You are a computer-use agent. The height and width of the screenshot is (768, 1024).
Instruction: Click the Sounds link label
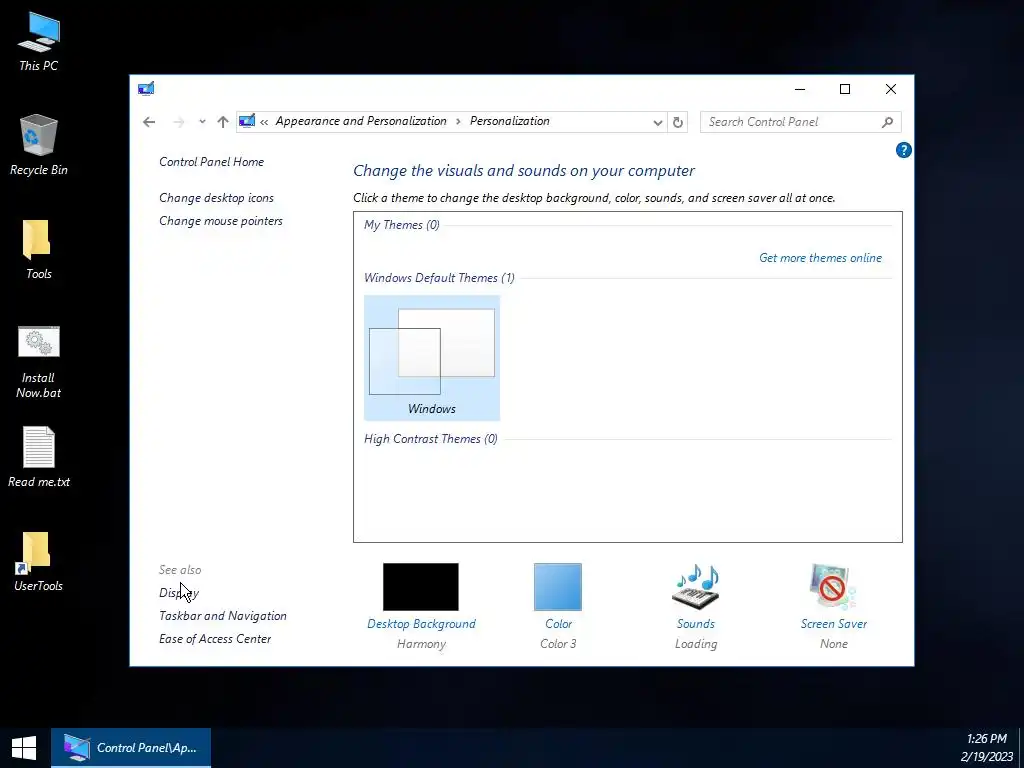tap(696, 624)
